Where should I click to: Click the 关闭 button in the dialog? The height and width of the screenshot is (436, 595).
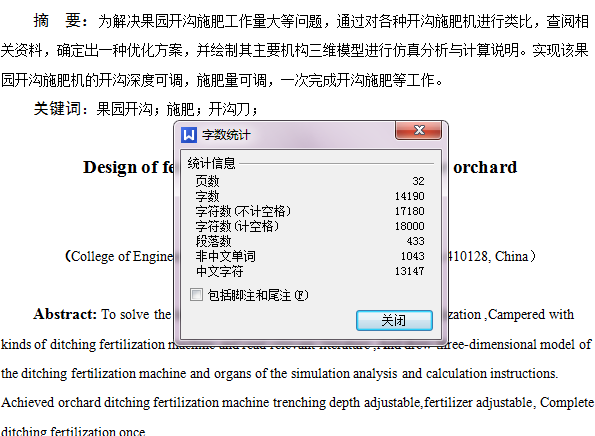(x=394, y=320)
